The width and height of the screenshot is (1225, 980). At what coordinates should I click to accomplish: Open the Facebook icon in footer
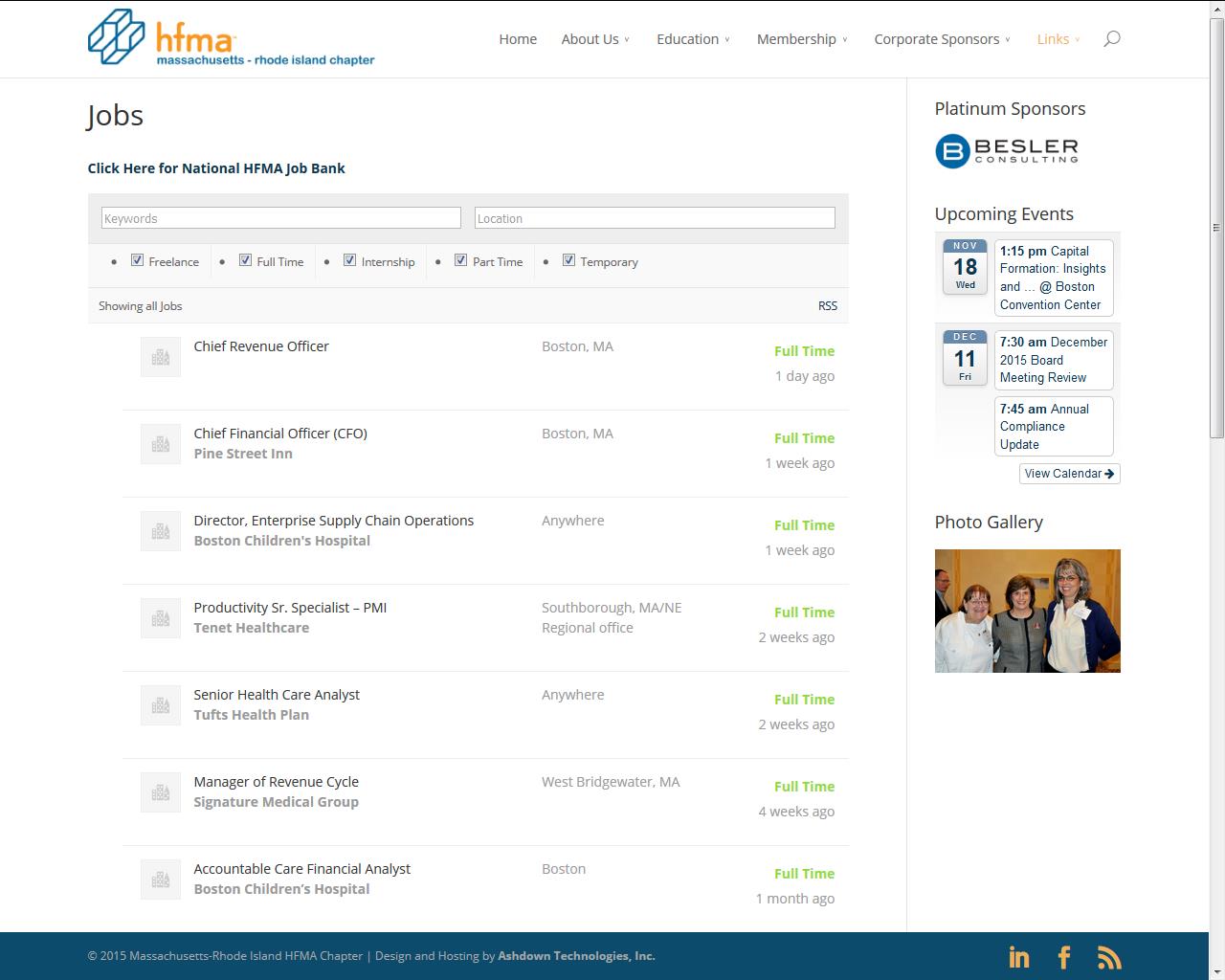pyautogui.click(x=1063, y=957)
